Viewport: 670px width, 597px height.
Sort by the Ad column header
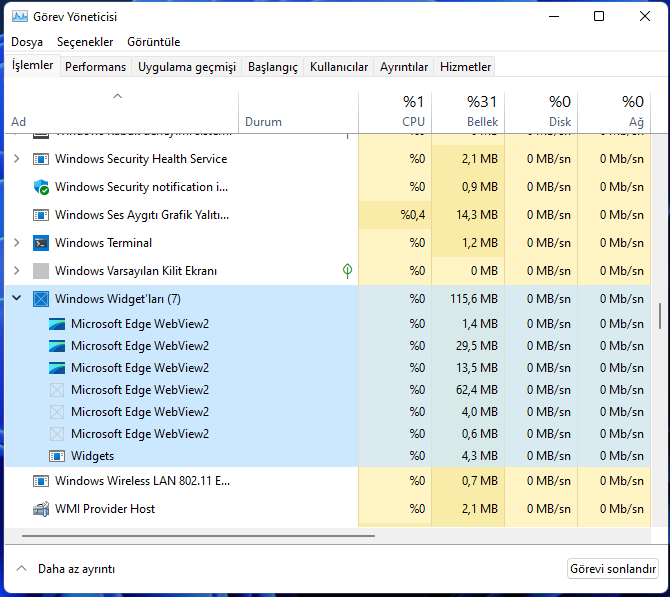[122, 112]
